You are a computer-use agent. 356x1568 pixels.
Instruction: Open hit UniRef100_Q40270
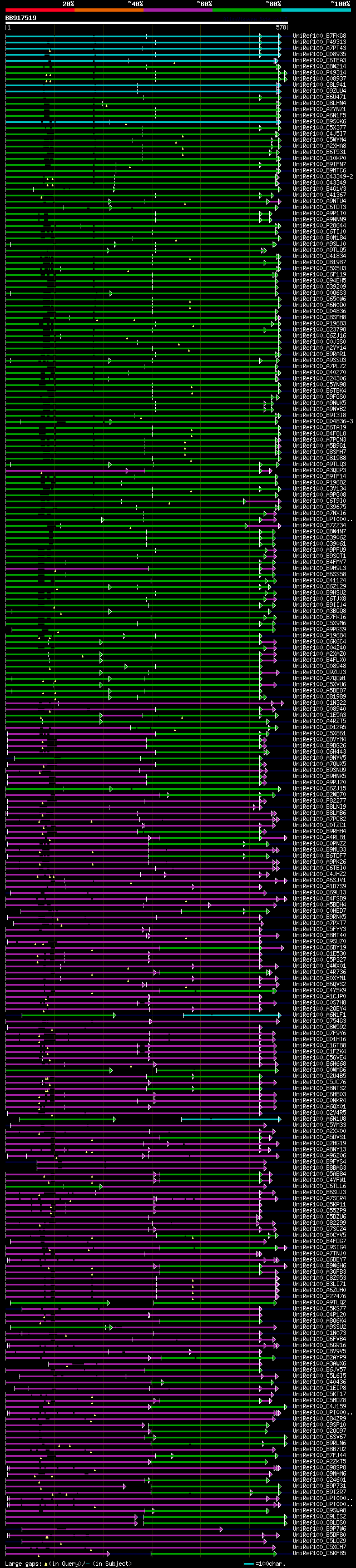(319, 373)
